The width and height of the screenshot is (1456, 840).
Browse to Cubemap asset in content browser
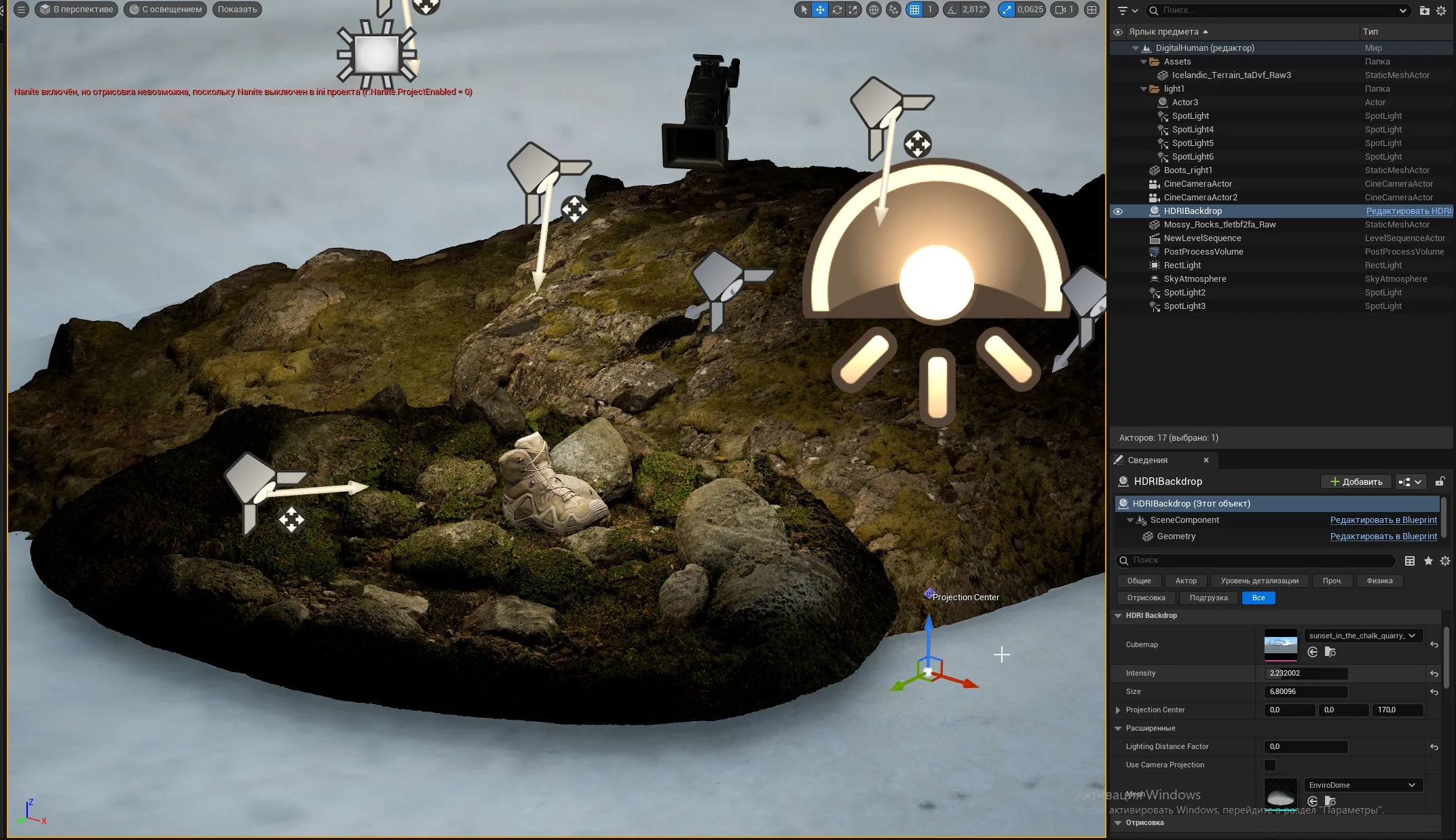point(1330,652)
